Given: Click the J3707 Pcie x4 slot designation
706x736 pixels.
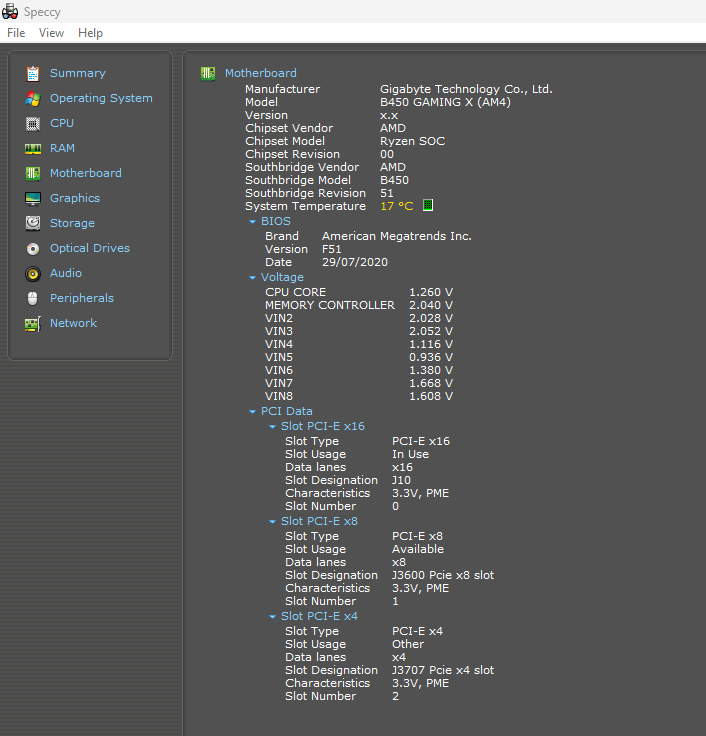Looking at the screenshot, I should [x=443, y=670].
